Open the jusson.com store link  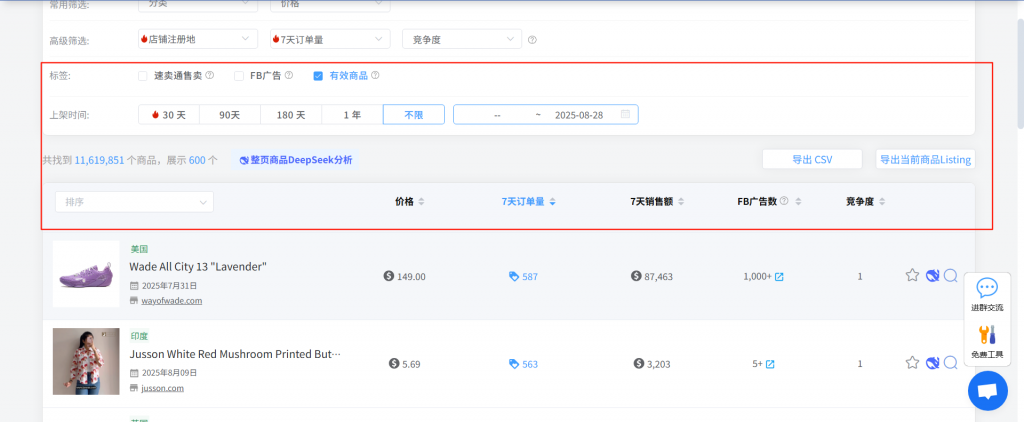click(163, 387)
